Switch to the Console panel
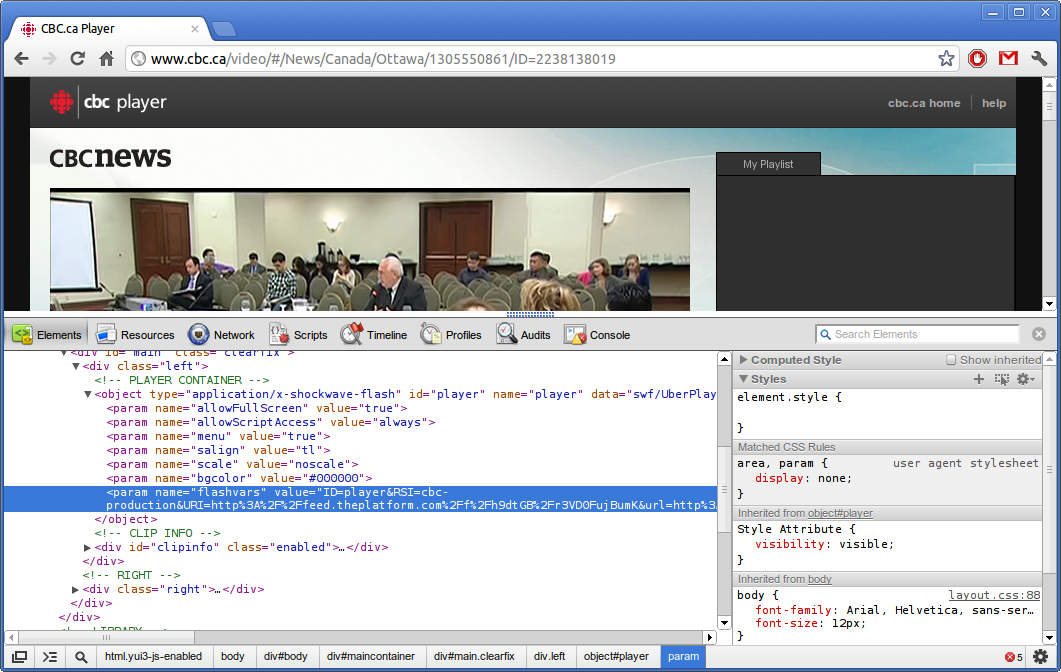Screen dimensions: 1061x672 click(597, 334)
